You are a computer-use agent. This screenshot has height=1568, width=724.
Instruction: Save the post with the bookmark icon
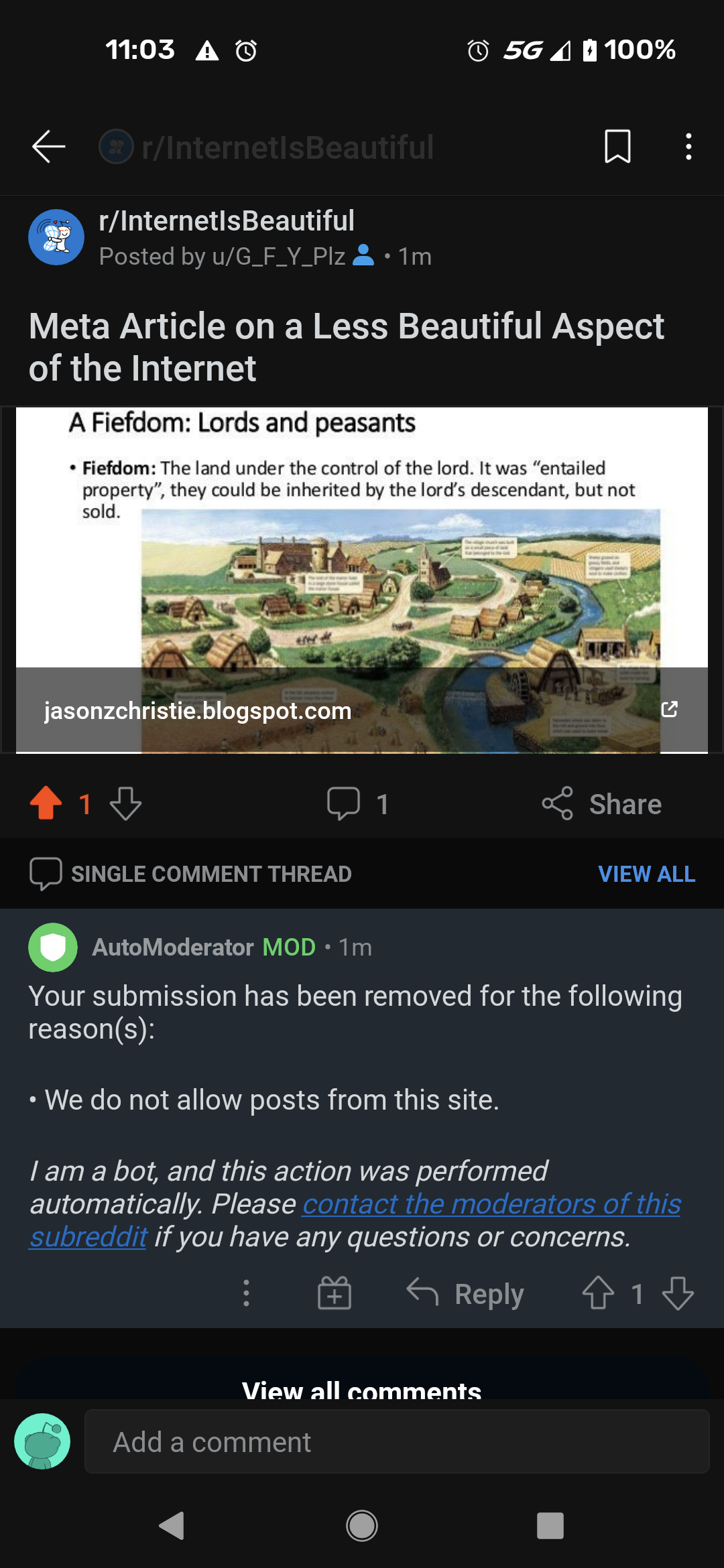click(617, 147)
